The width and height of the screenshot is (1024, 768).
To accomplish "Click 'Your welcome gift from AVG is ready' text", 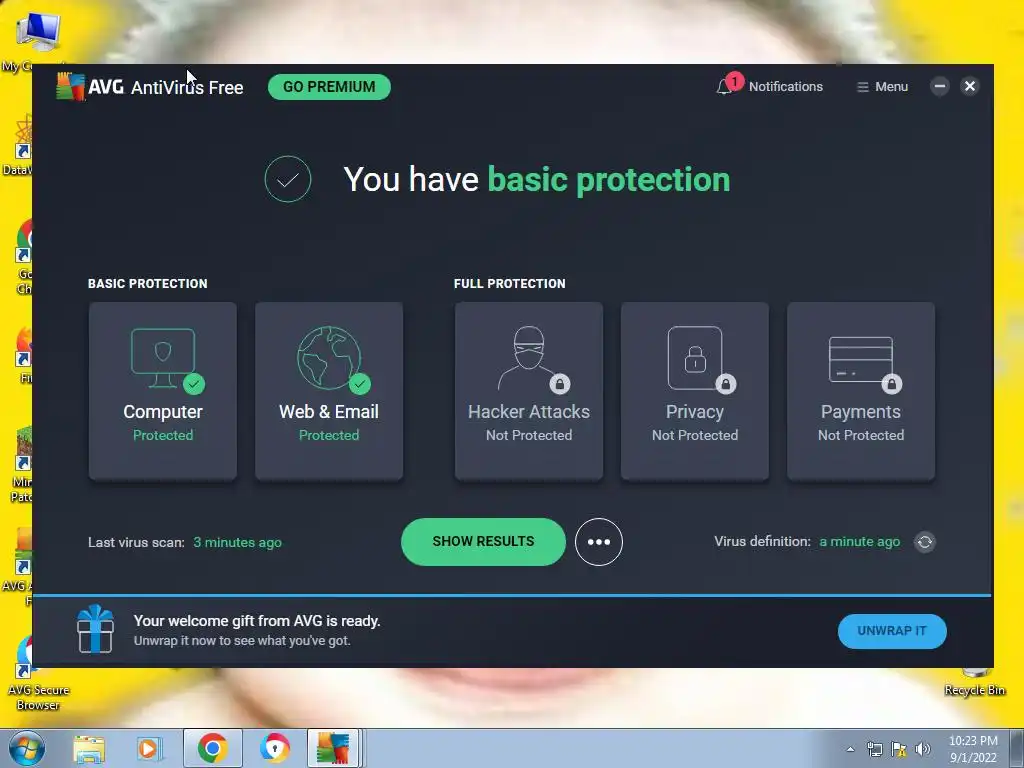I will tap(257, 621).
